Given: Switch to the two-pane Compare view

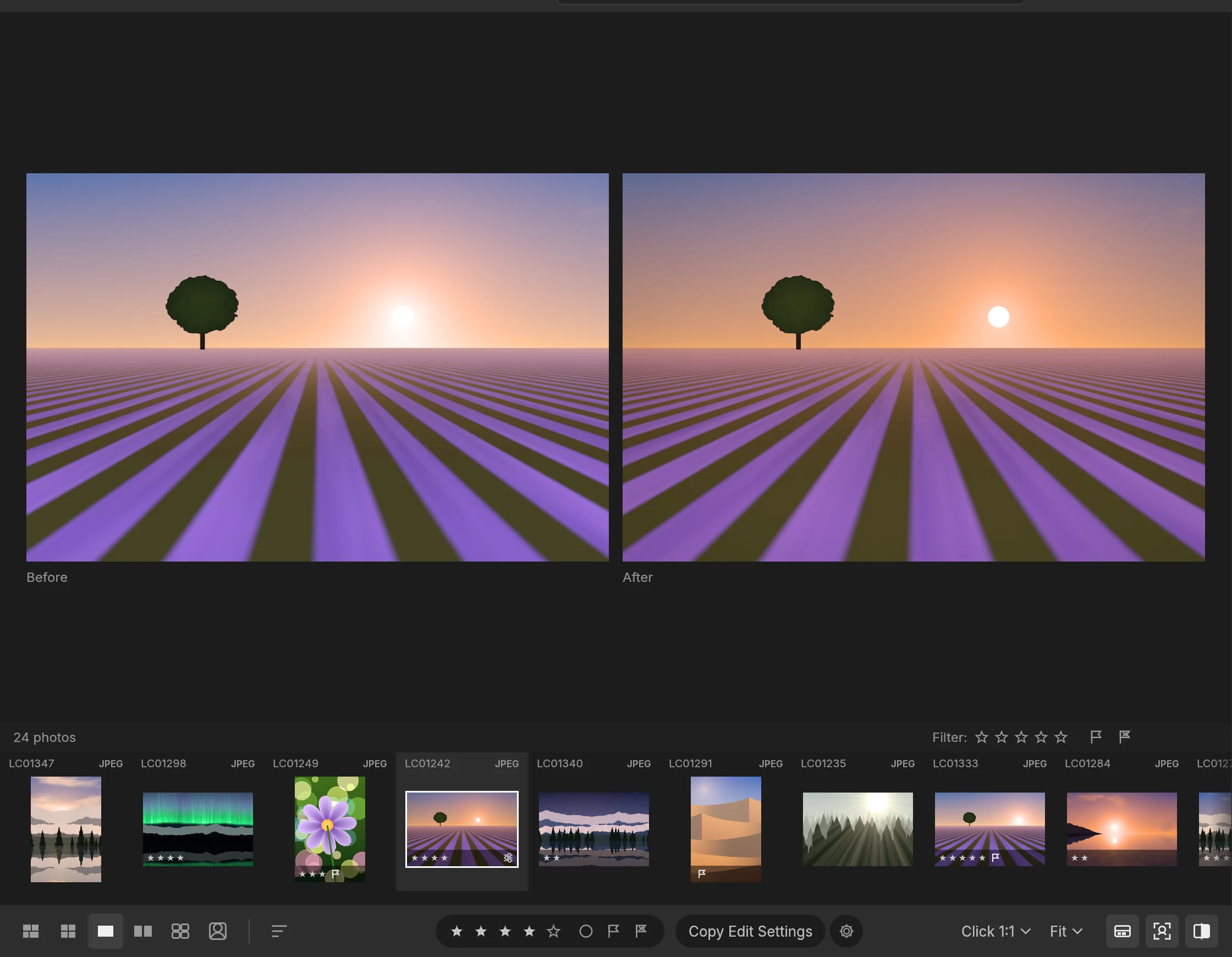Looking at the screenshot, I should click(142, 931).
